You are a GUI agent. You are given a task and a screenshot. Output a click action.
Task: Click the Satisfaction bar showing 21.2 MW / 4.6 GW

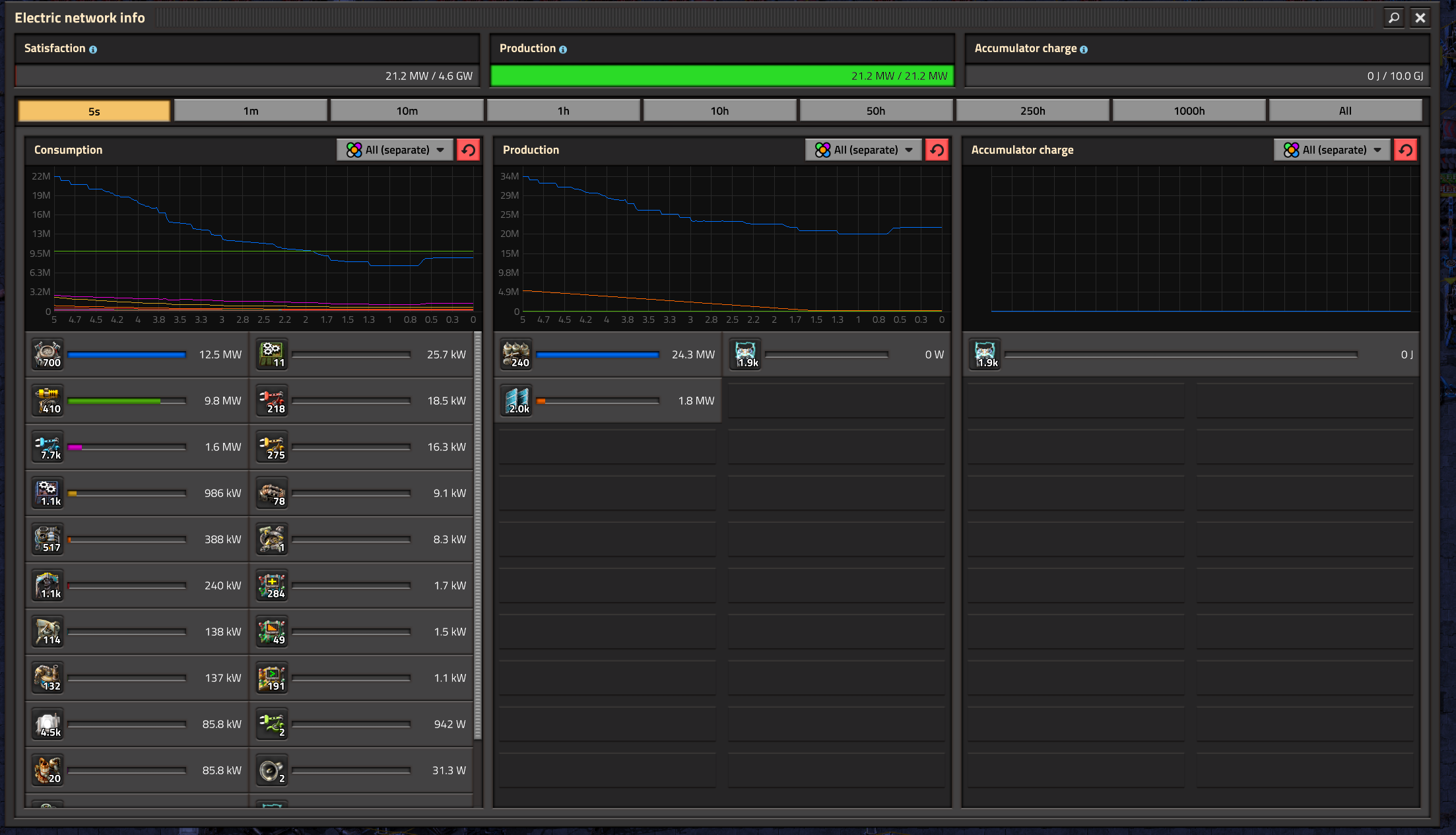pos(247,76)
